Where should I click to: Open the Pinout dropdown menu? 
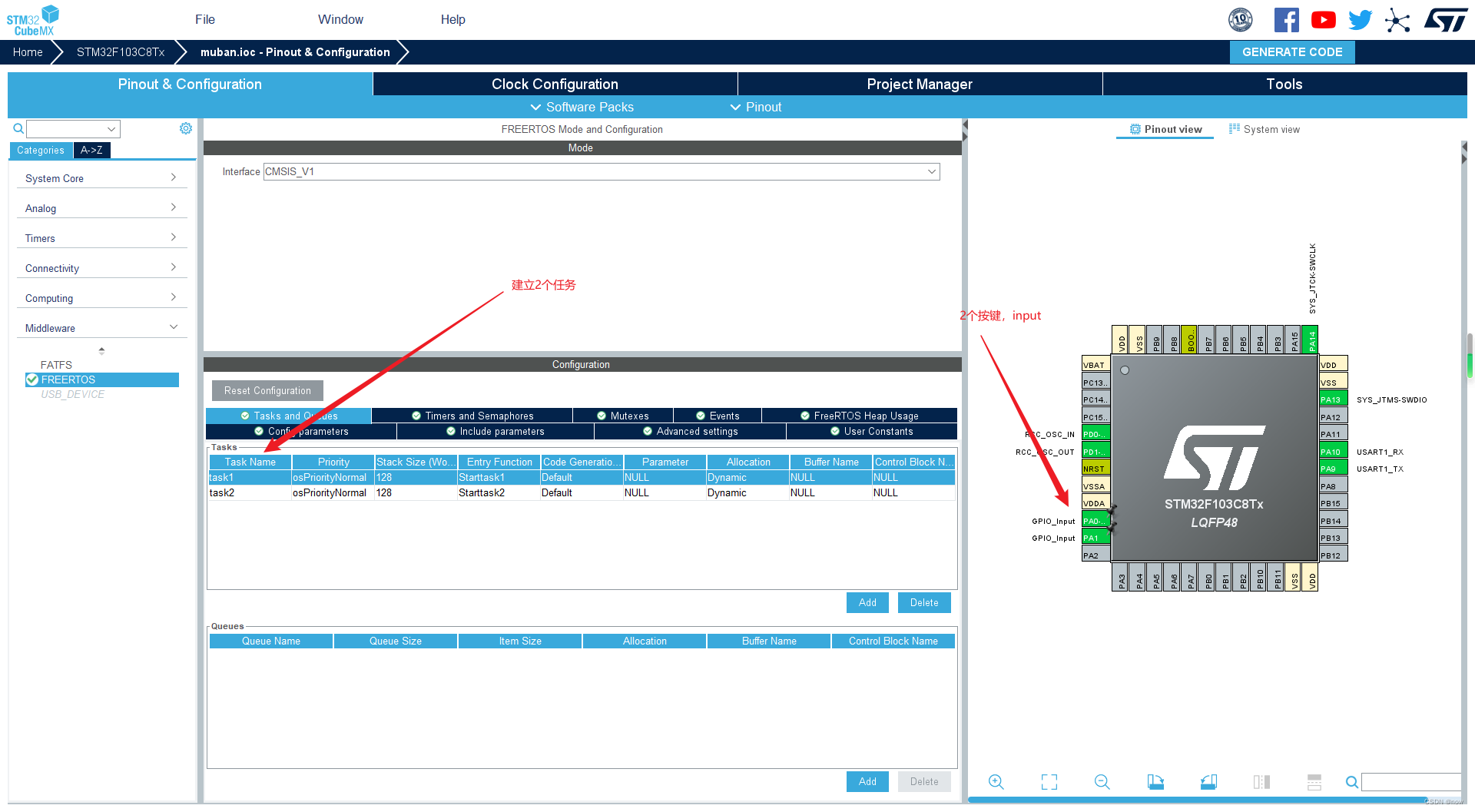pyautogui.click(x=756, y=107)
